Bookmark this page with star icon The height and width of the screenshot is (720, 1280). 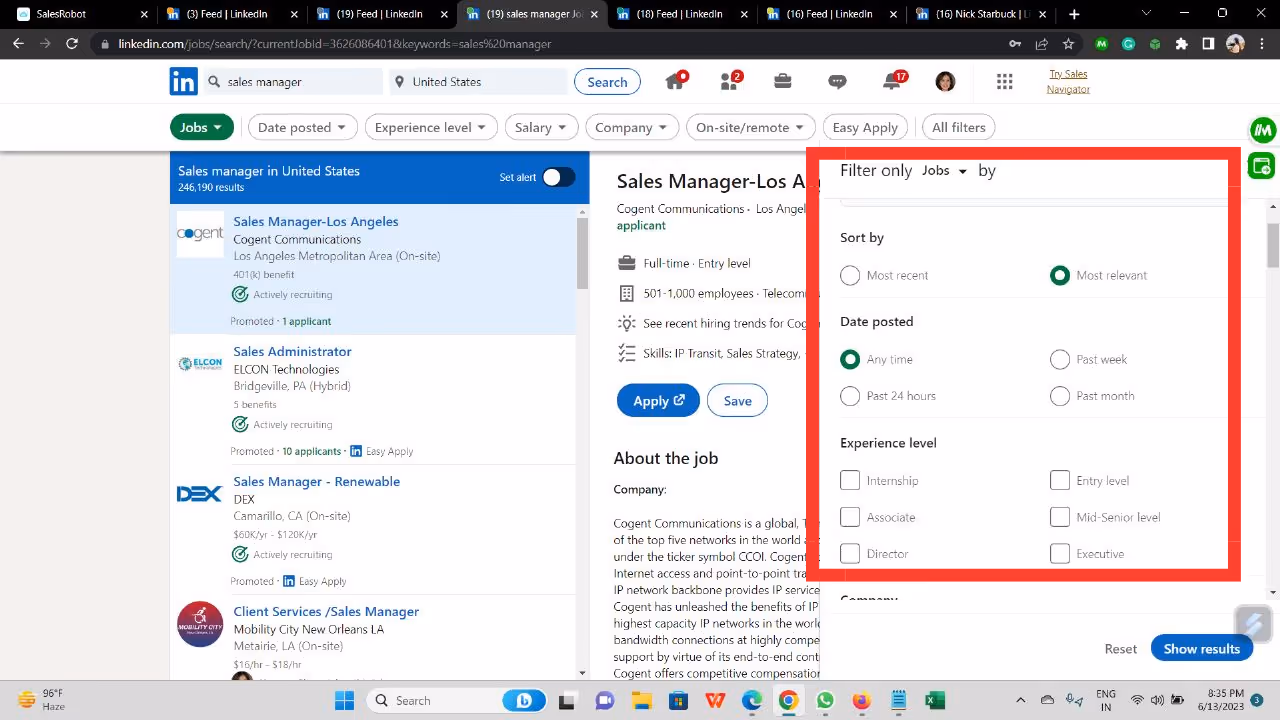(x=1068, y=44)
